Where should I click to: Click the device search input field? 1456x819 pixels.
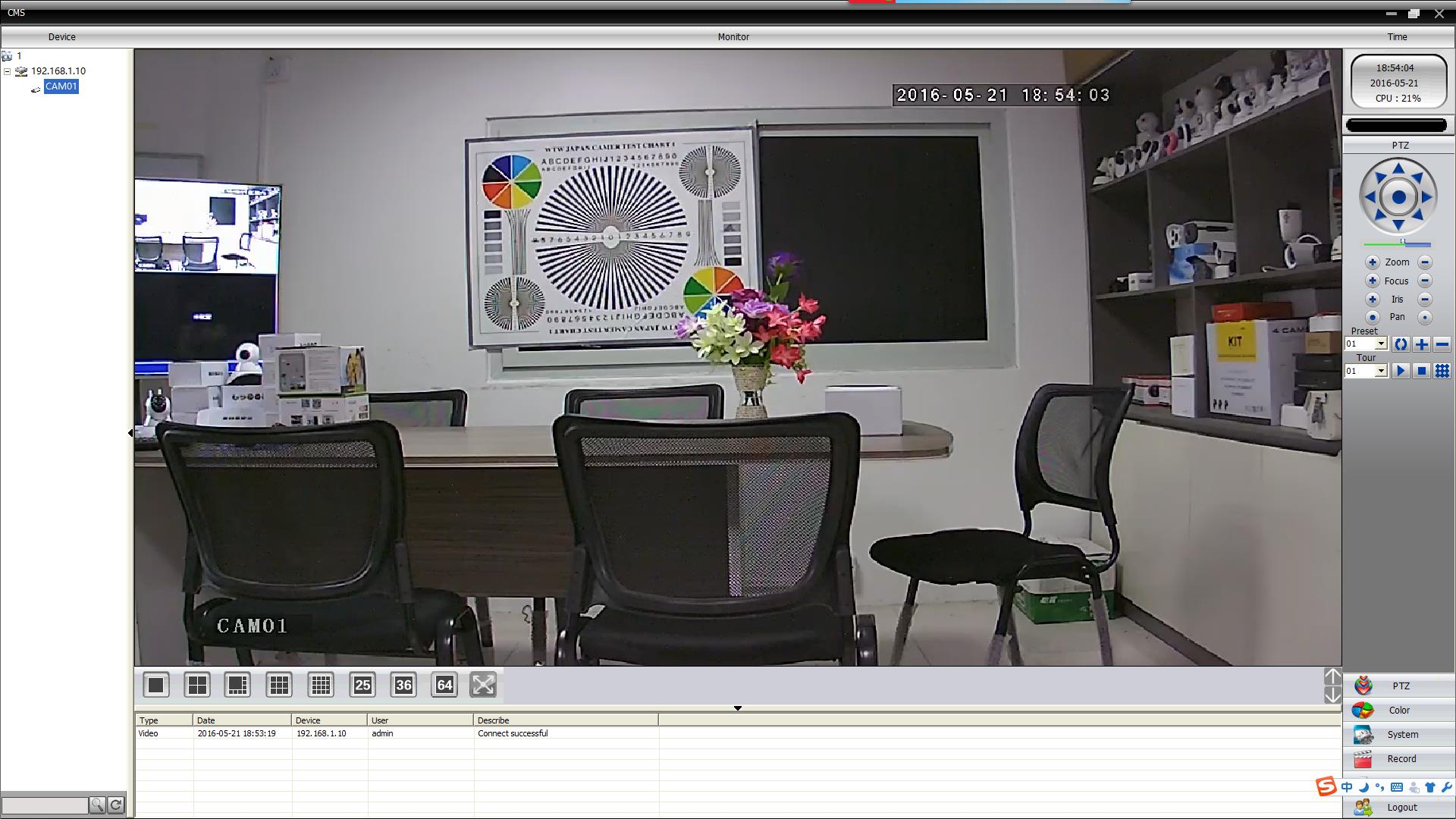[x=45, y=805]
